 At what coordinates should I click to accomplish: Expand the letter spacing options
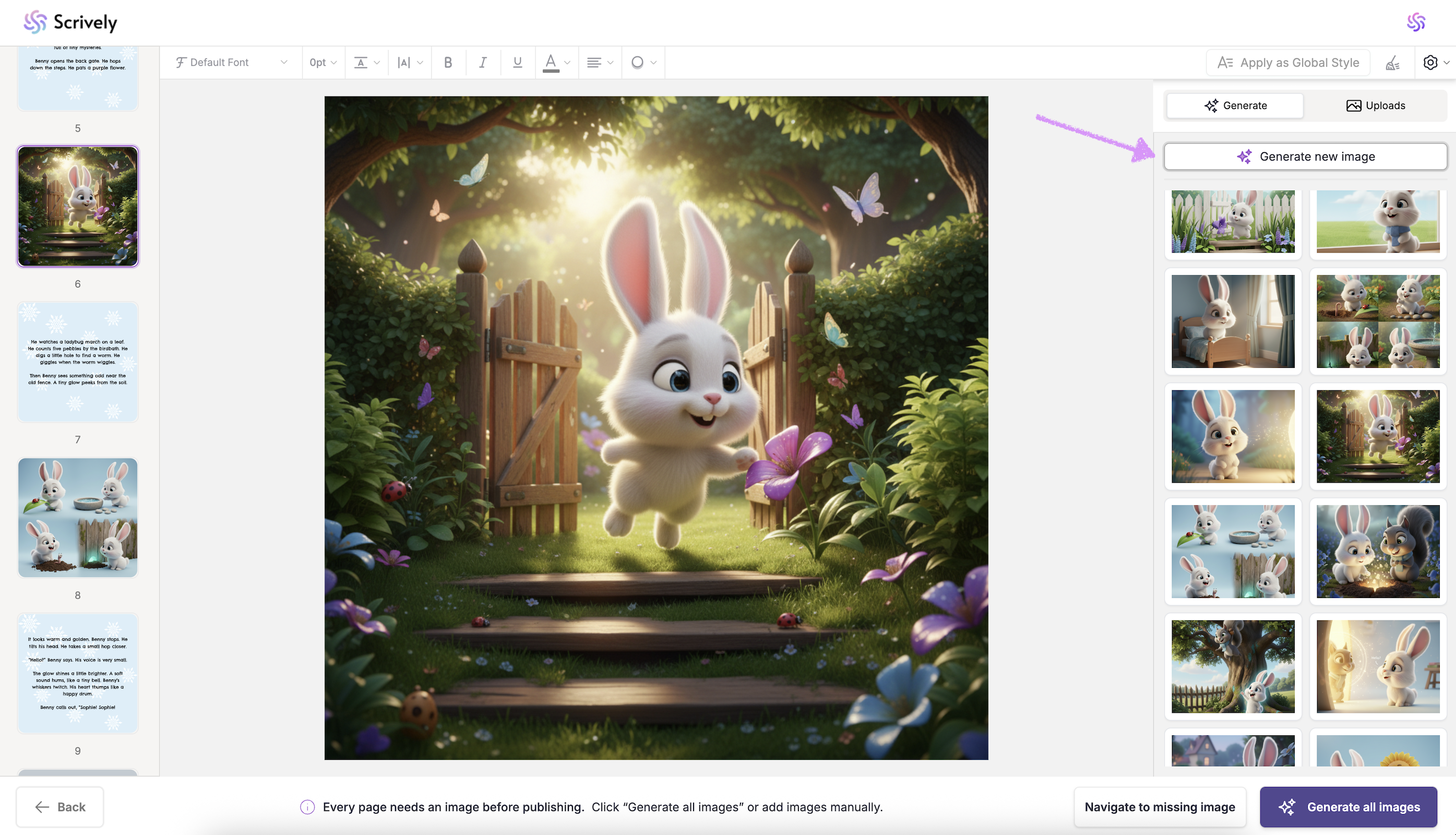tap(410, 63)
